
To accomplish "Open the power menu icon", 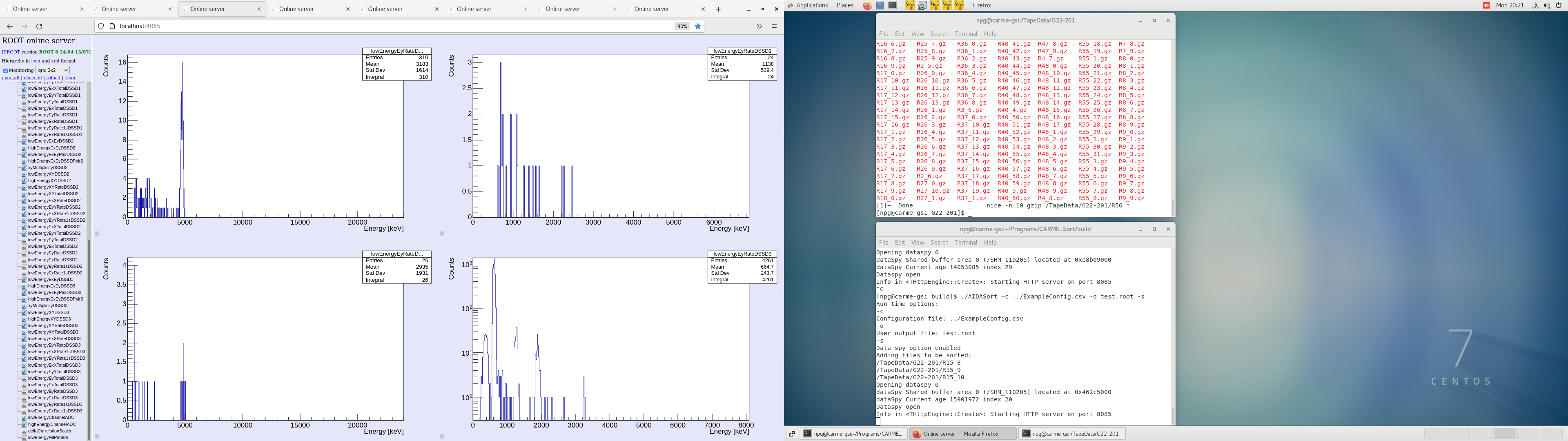I will pyautogui.click(x=1559, y=5).
